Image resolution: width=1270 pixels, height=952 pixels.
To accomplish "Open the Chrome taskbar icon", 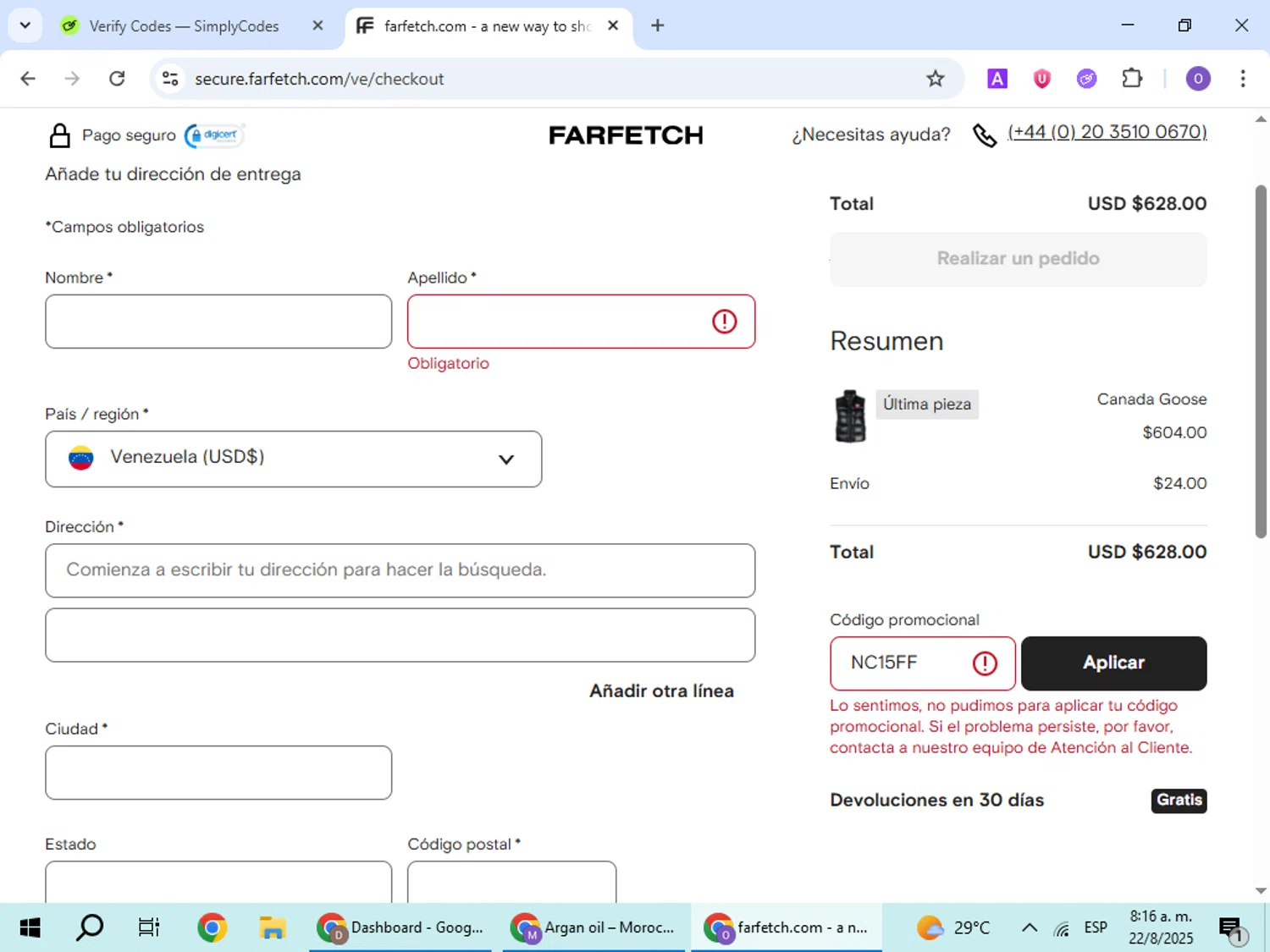I will click(212, 928).
